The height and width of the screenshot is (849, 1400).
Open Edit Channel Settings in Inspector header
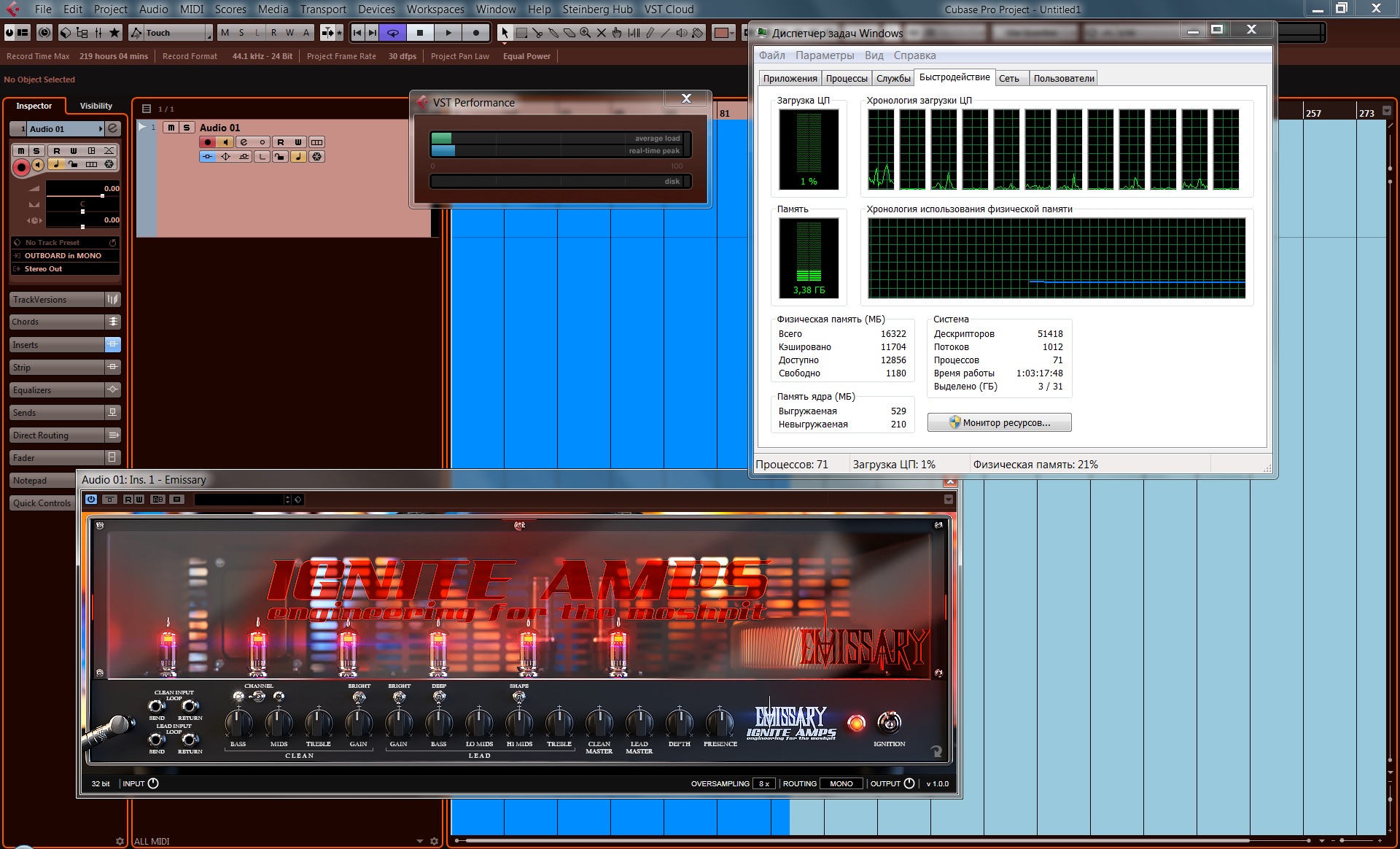113,129
